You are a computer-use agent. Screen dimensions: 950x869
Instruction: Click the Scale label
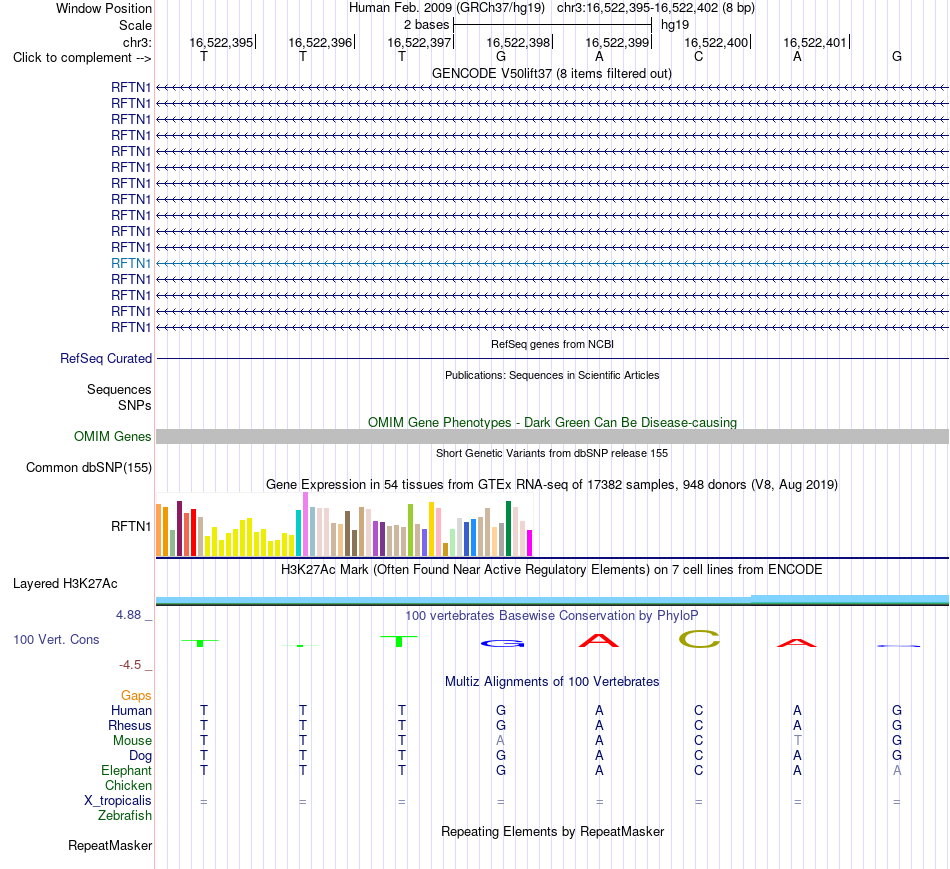point(135,25)
